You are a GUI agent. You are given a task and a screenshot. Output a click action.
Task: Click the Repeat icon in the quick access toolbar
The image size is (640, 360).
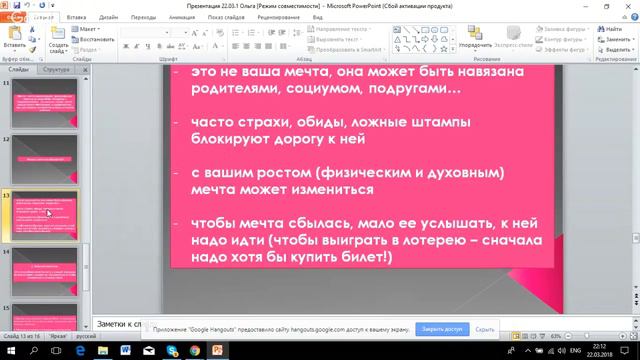pyautogui.click(x=42, y=5)
